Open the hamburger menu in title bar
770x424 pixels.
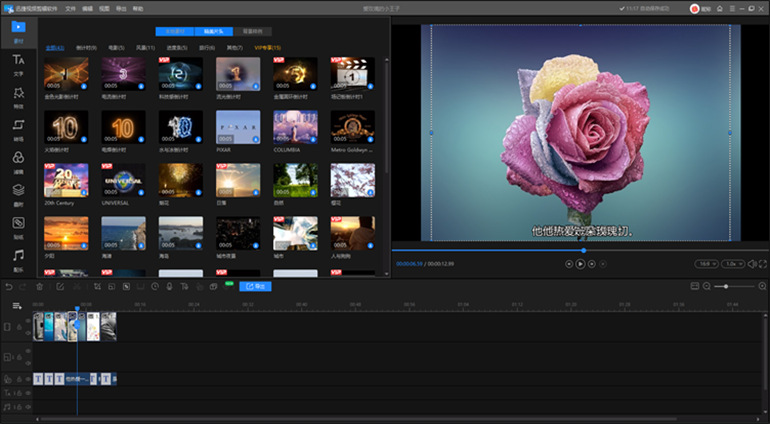pyautogui.click(x=732, y=9)
